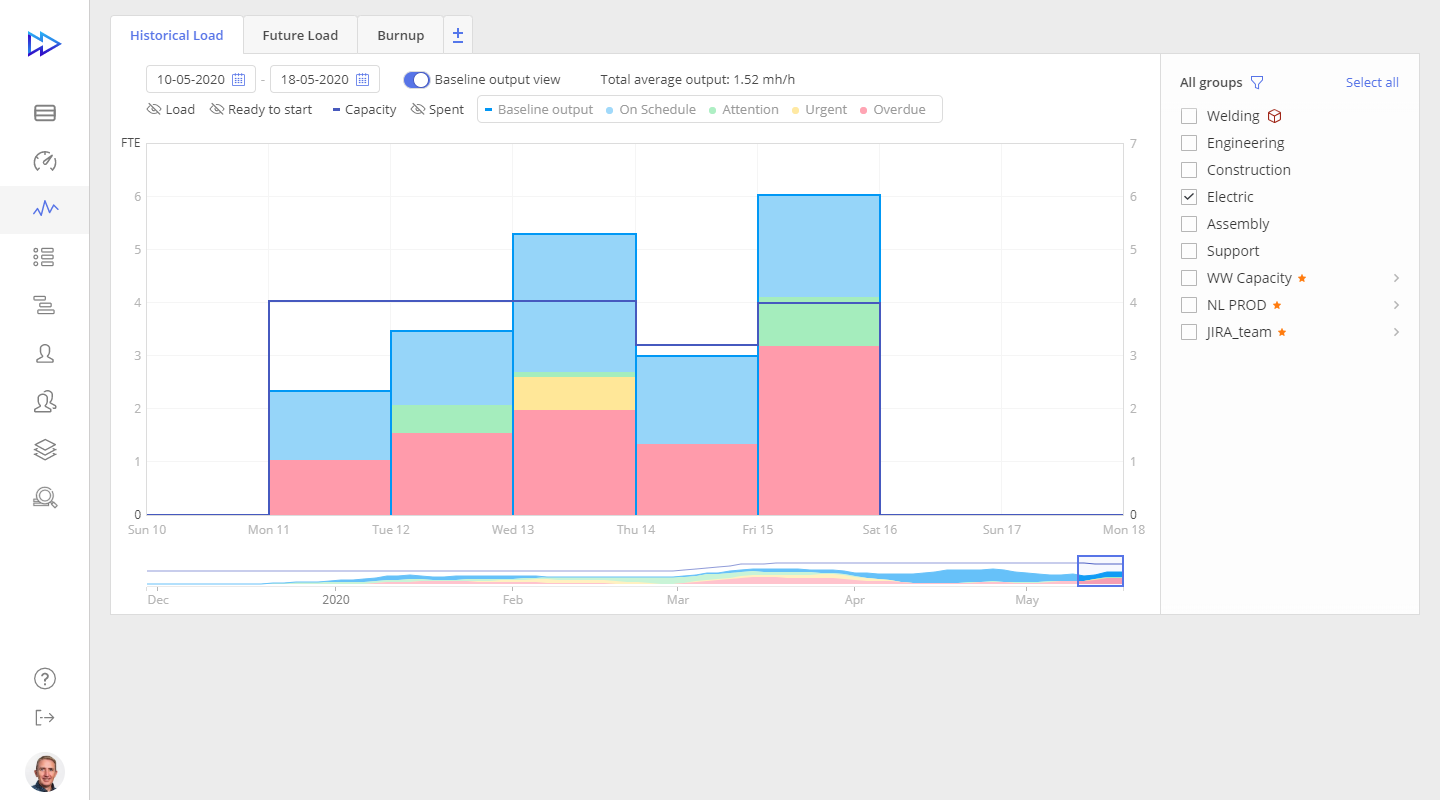Click the single user icon in sidebar
Screen dimensions: 1440x800
pos(45,354)
